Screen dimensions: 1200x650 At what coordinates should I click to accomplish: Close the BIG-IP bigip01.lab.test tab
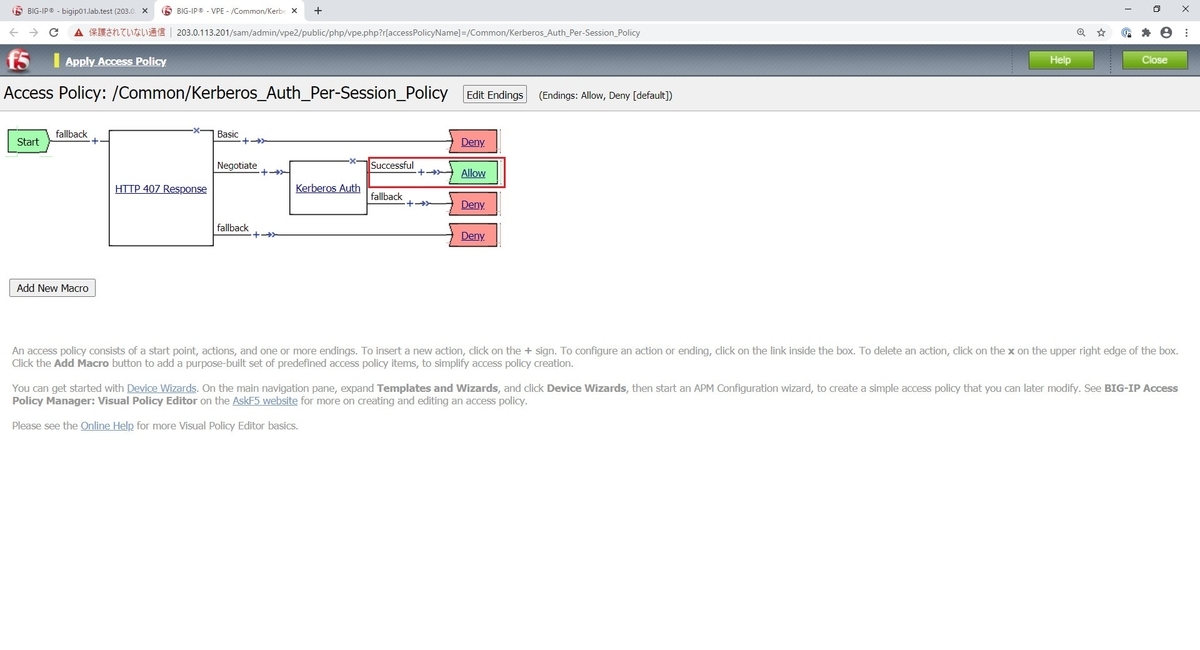point(143,10)
